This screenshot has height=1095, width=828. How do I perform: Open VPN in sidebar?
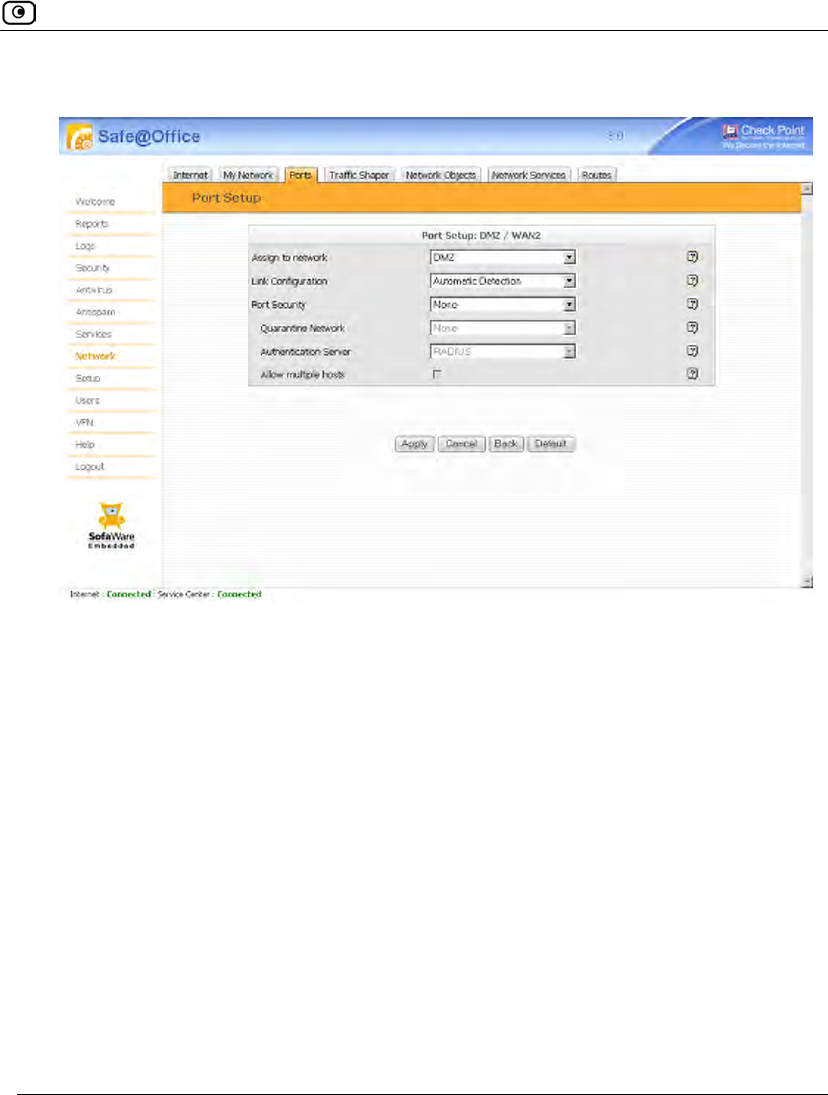pos(84,422)
